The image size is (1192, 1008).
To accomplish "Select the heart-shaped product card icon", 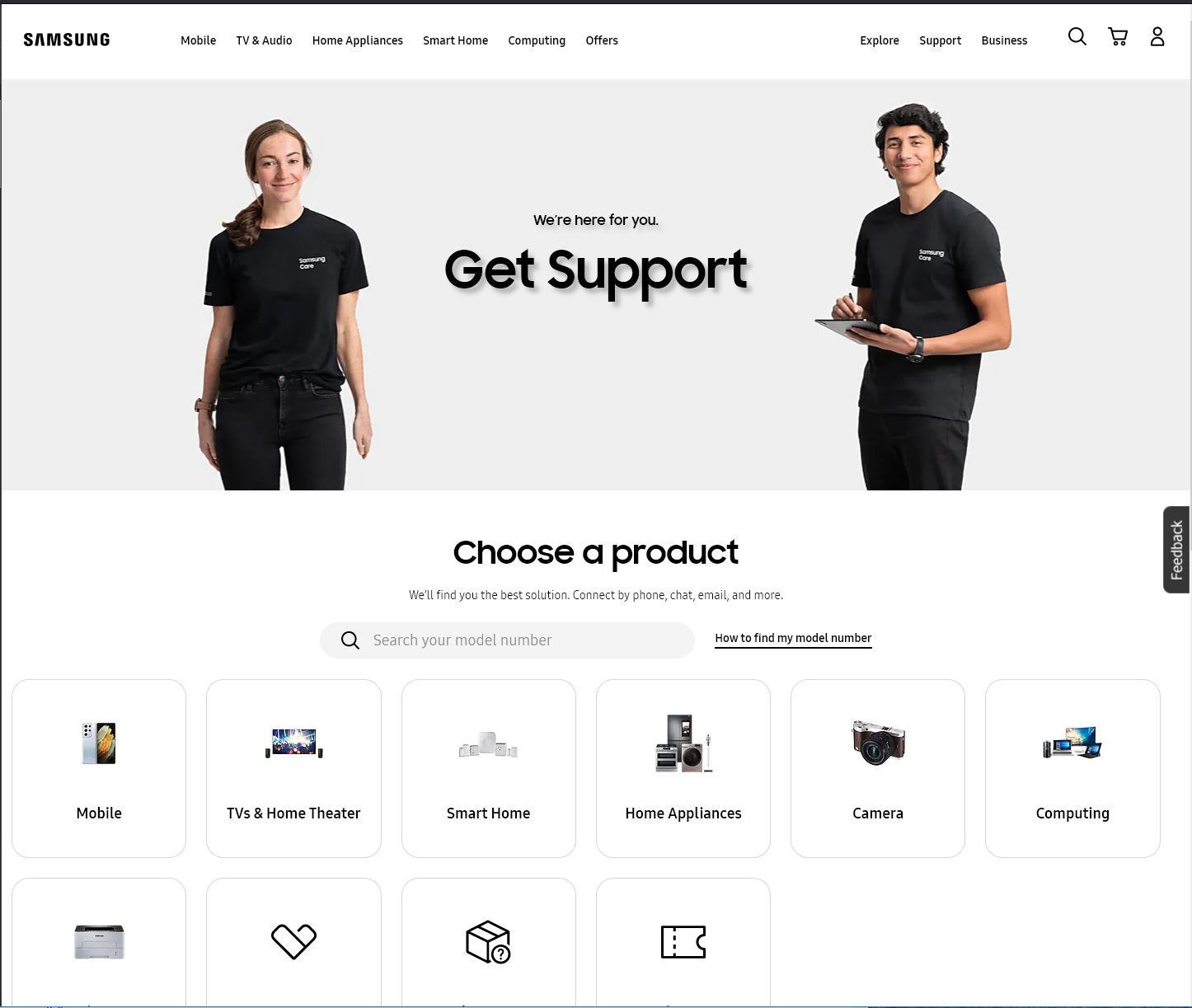I will pos(293,941).
